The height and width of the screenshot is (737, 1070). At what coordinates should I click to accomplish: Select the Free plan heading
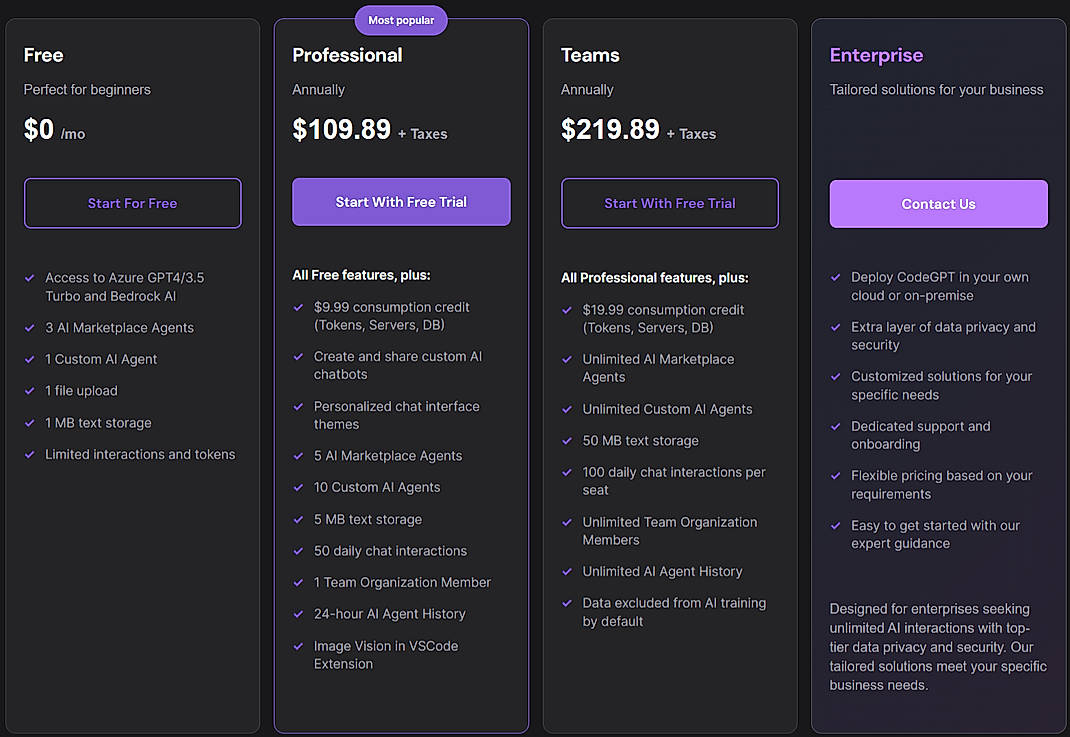pos(43,55)
